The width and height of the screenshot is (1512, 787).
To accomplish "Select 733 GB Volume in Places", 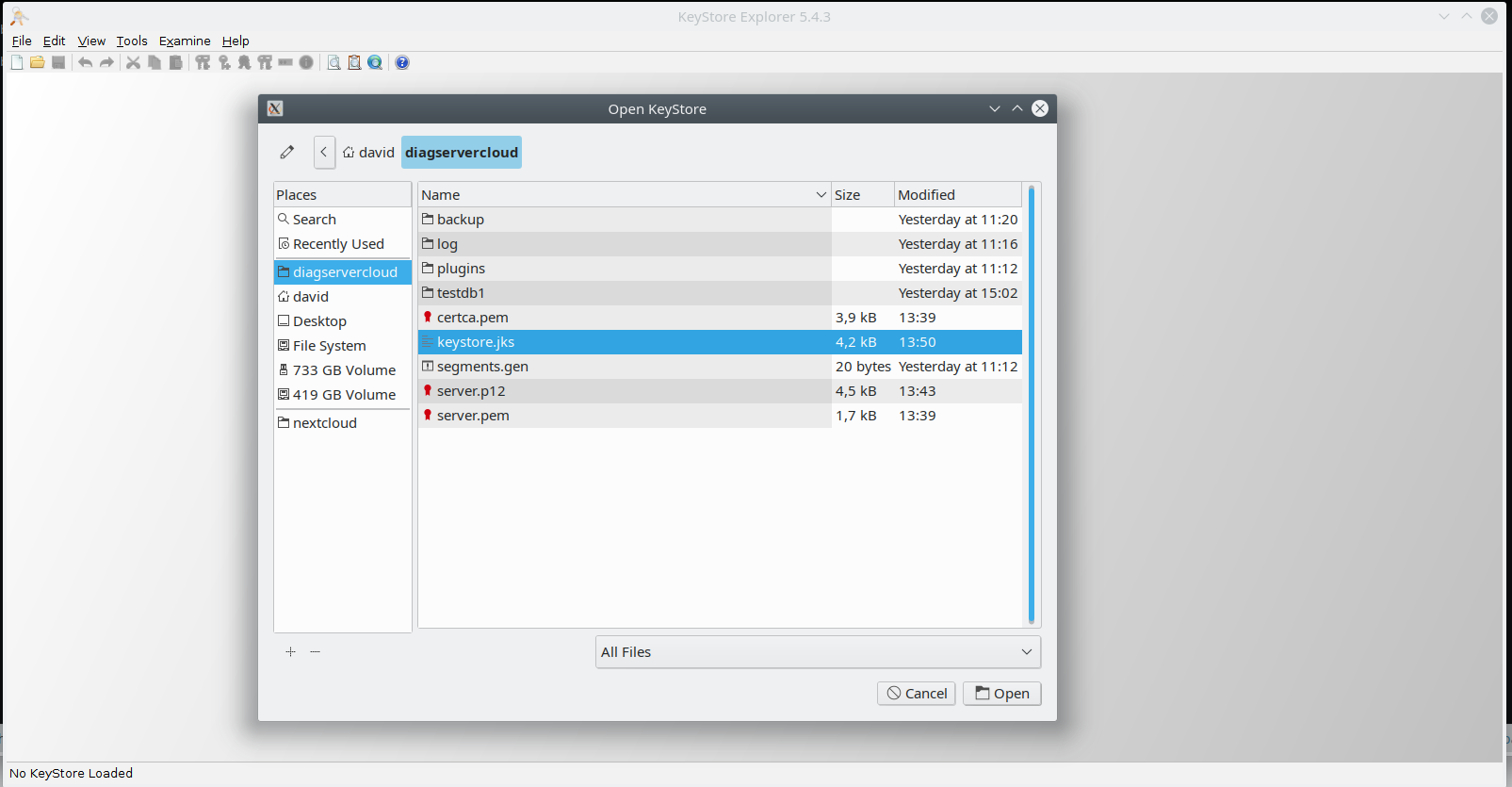I will coord(343,370).
